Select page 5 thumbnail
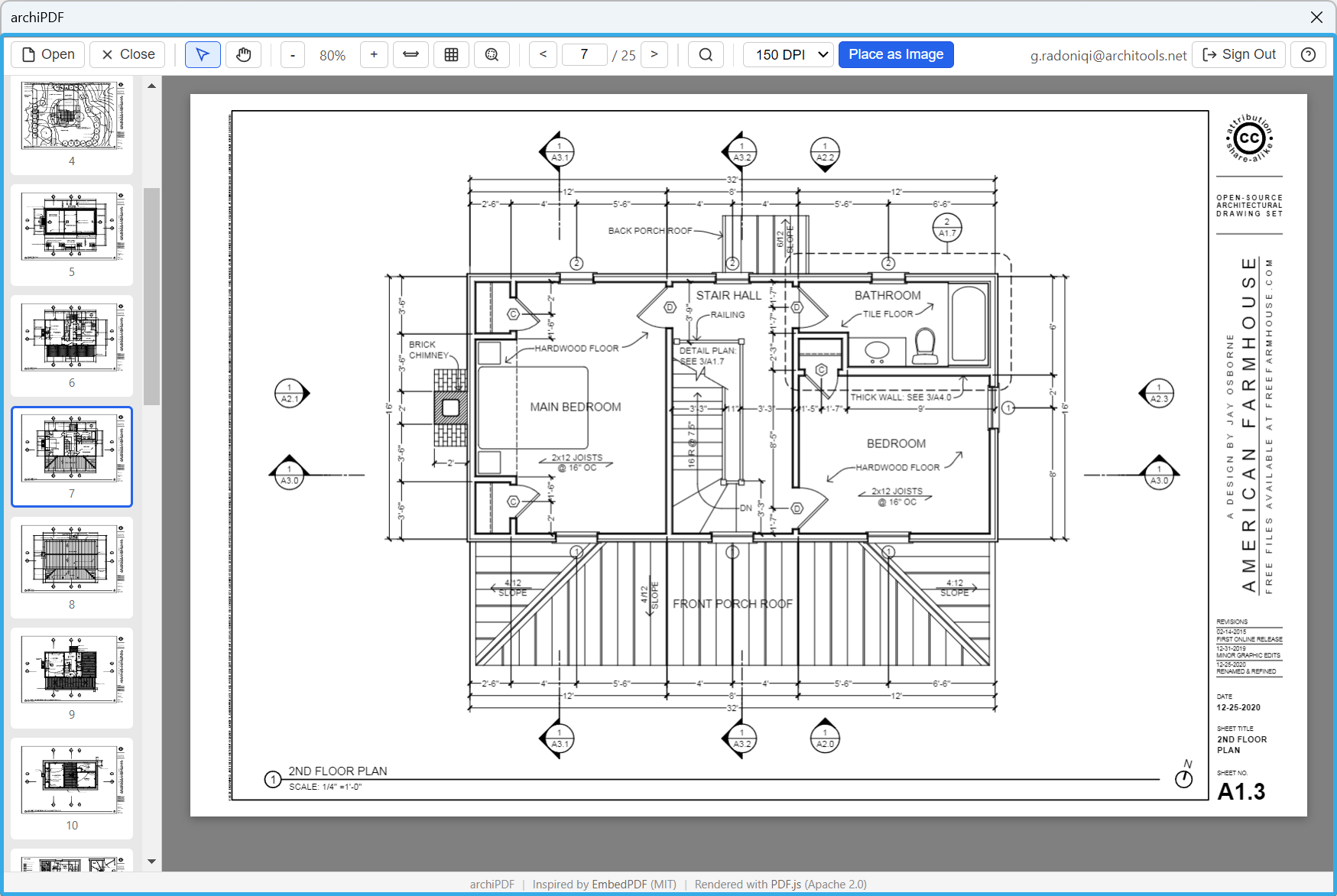Image resolution: width=1337 pixels, height=896 pixels. (x=72, y=235)
